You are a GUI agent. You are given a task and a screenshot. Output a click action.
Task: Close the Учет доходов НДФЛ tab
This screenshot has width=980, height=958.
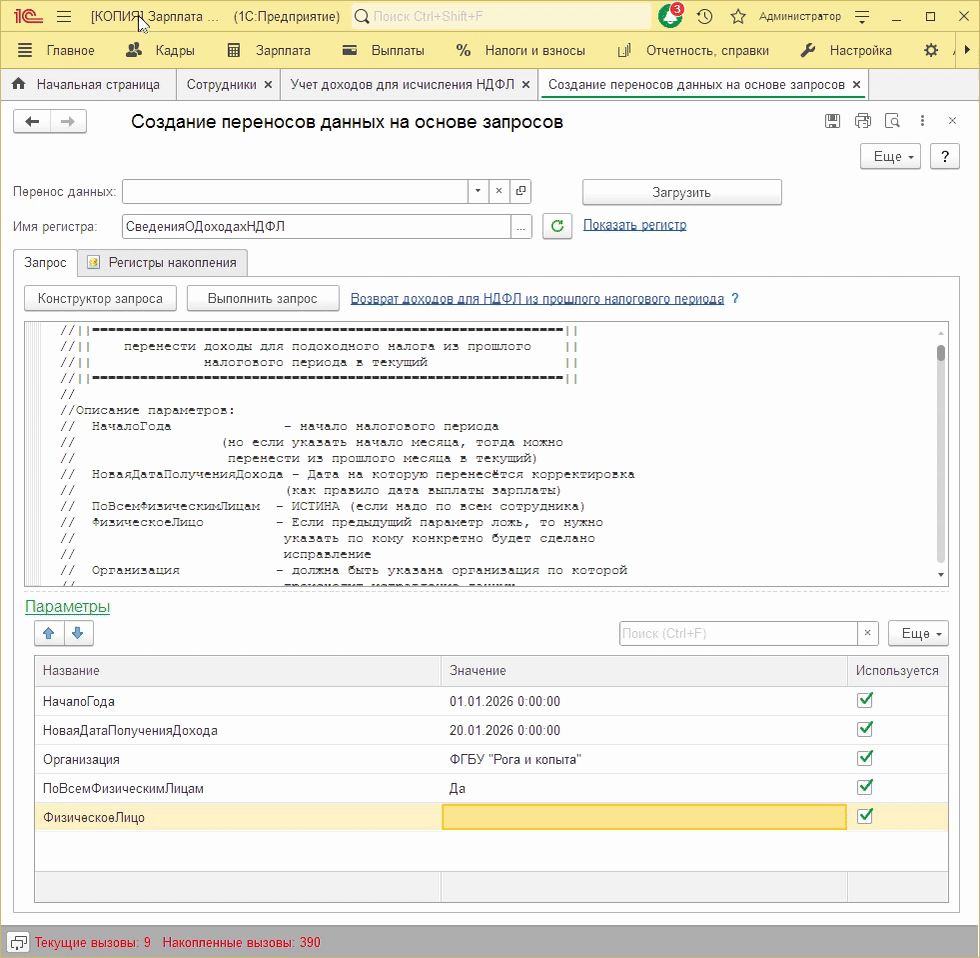pyautogui.click(x=526, y=84)
